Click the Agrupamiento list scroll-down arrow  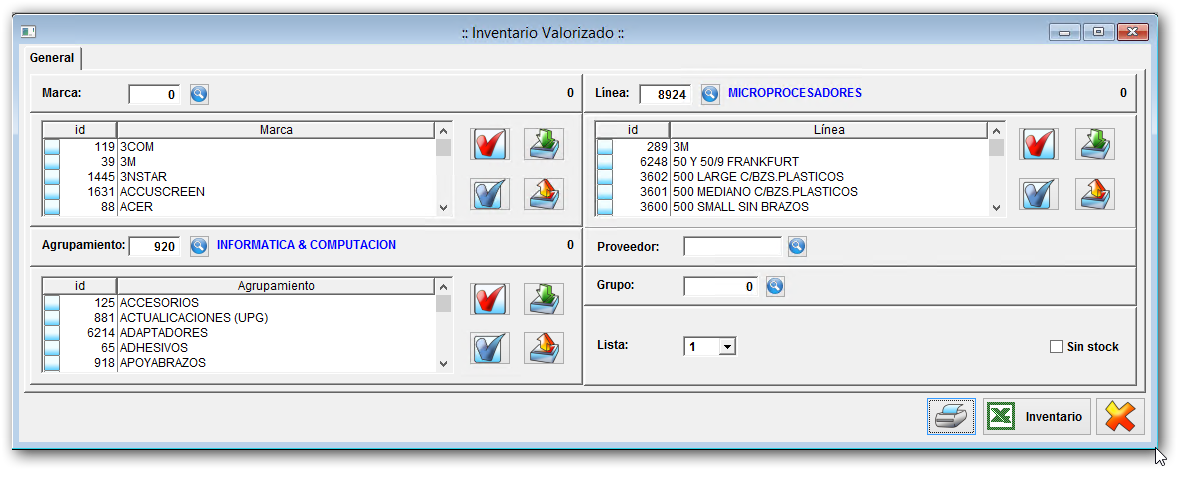click(444, 363)
